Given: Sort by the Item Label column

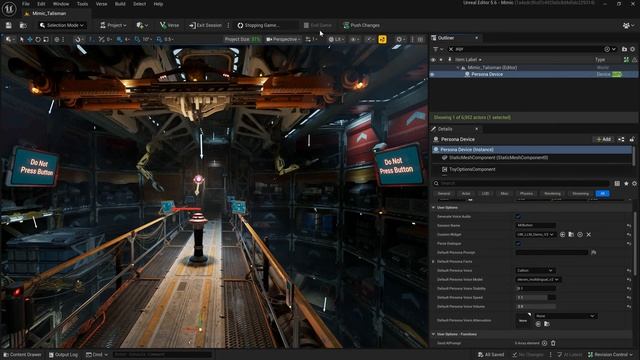Looking at the screenshot, I should tap(468, 60).
